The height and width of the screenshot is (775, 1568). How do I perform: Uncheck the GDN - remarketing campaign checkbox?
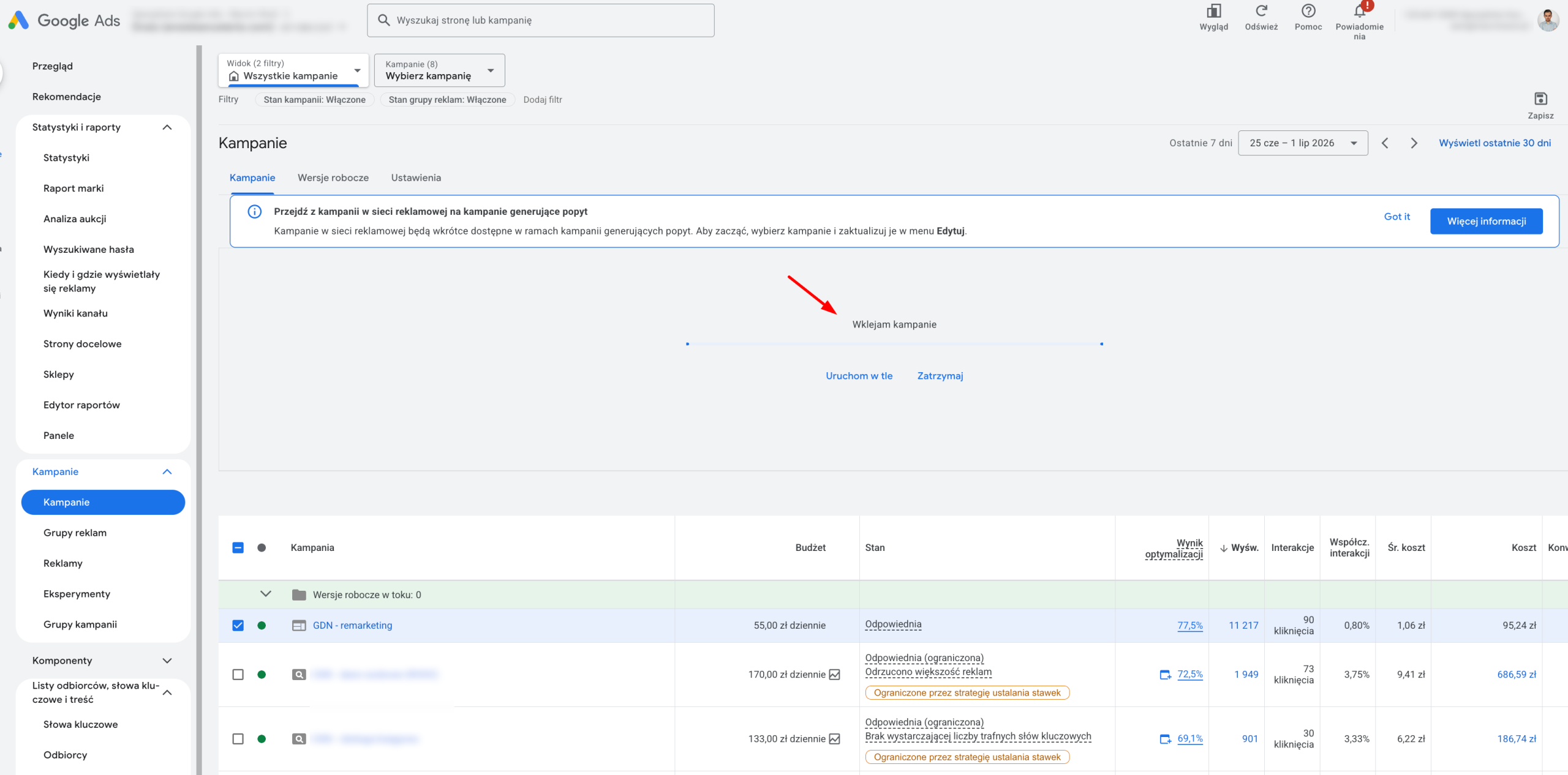tap(238, 626)
